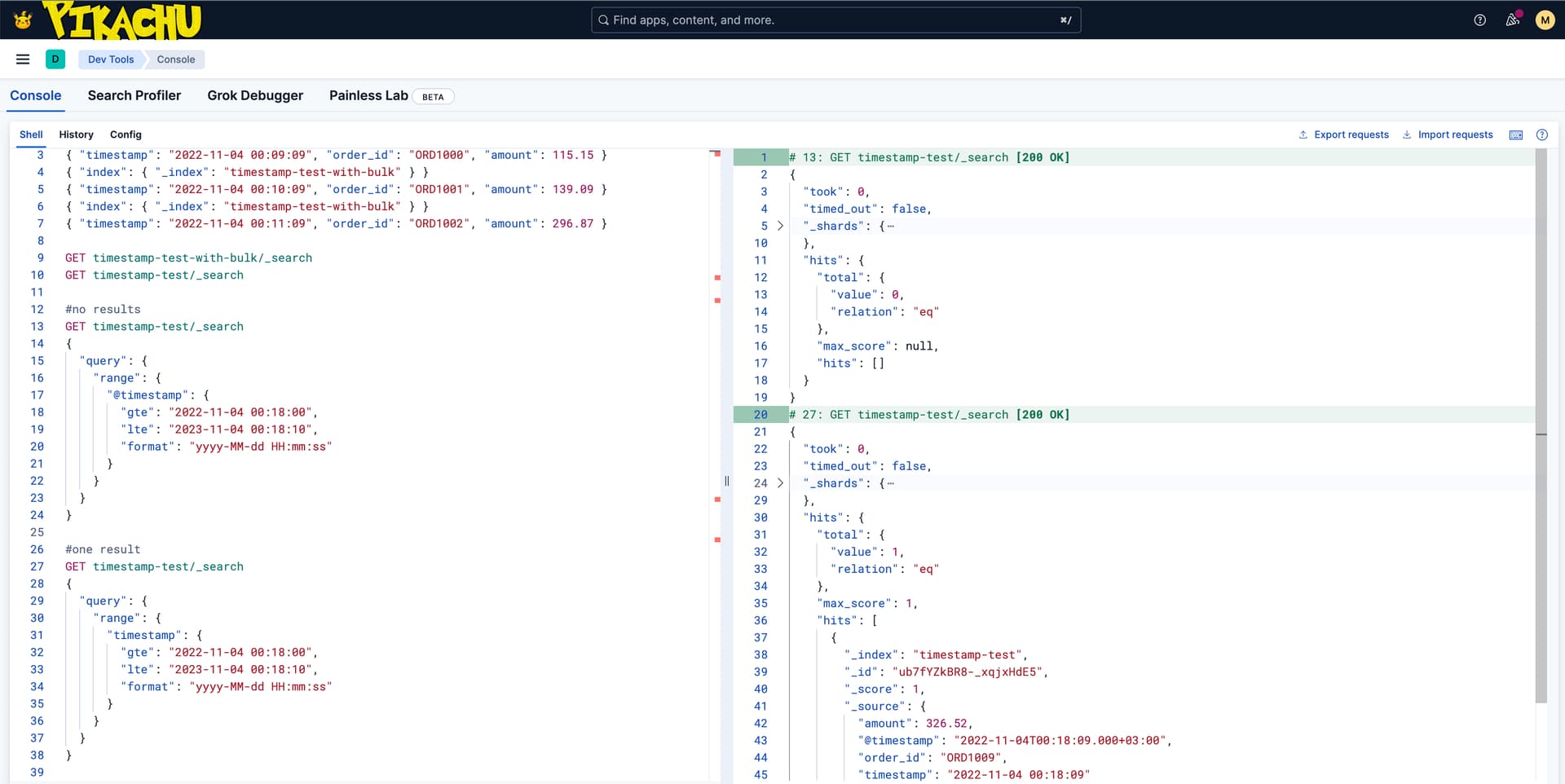
Task: Click the green D space selector
Action: [x=55, y=59]
